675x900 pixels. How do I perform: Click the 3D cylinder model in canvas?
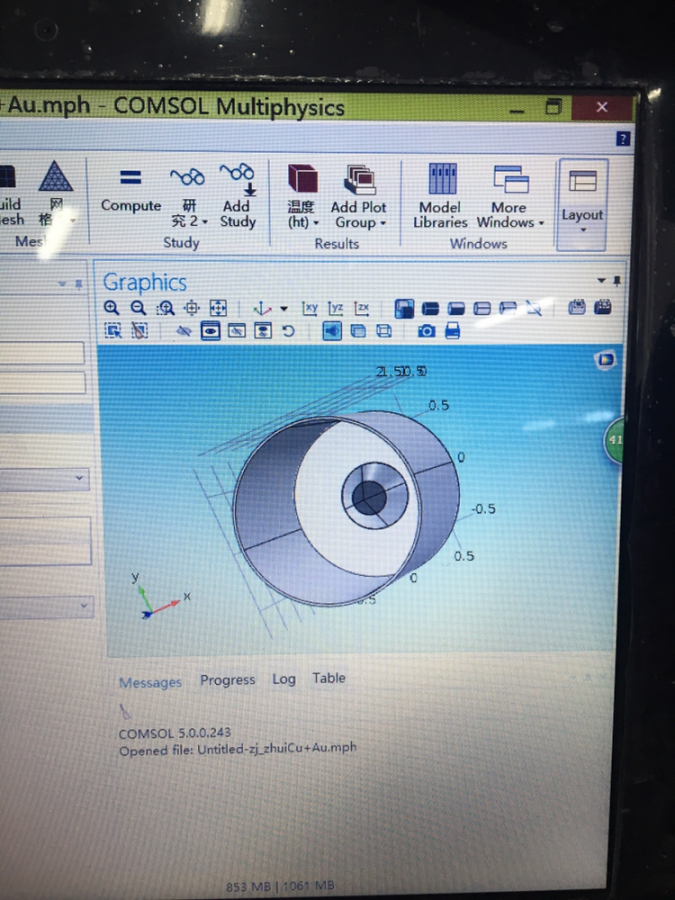tap(347, 507)
